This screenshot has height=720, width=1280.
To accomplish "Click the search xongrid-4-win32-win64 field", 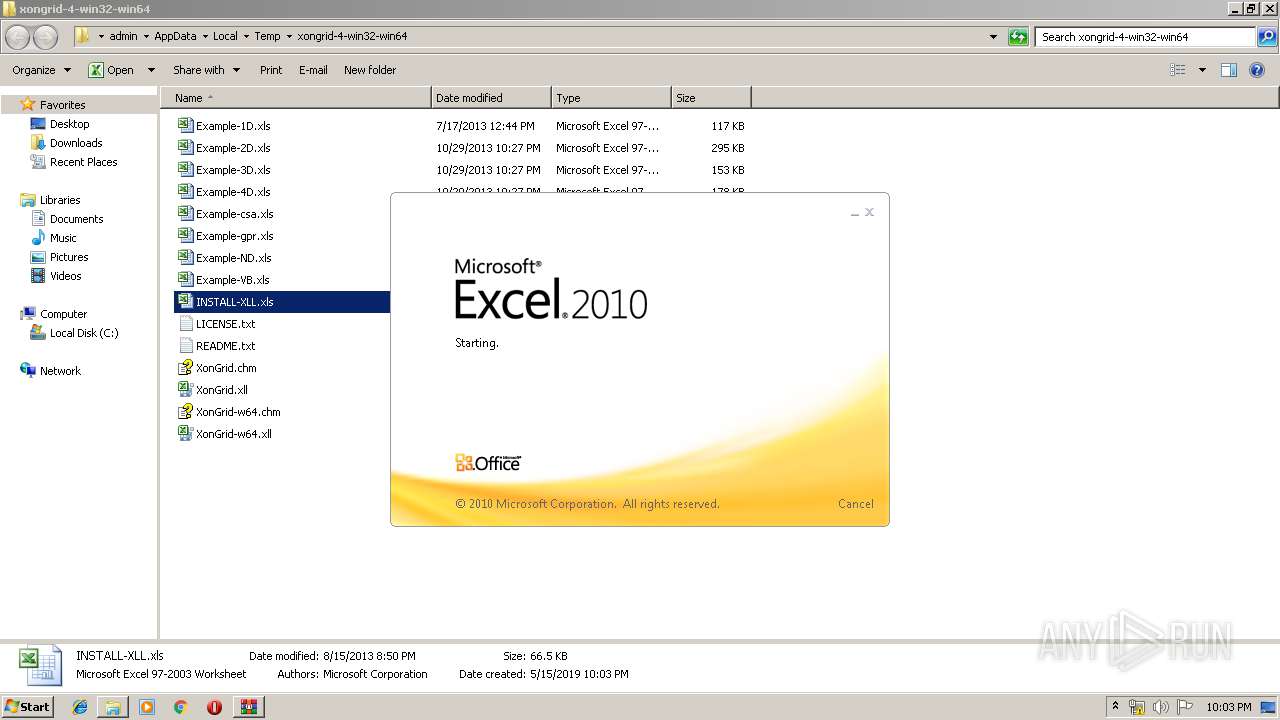I will (x=1146, y=37).
